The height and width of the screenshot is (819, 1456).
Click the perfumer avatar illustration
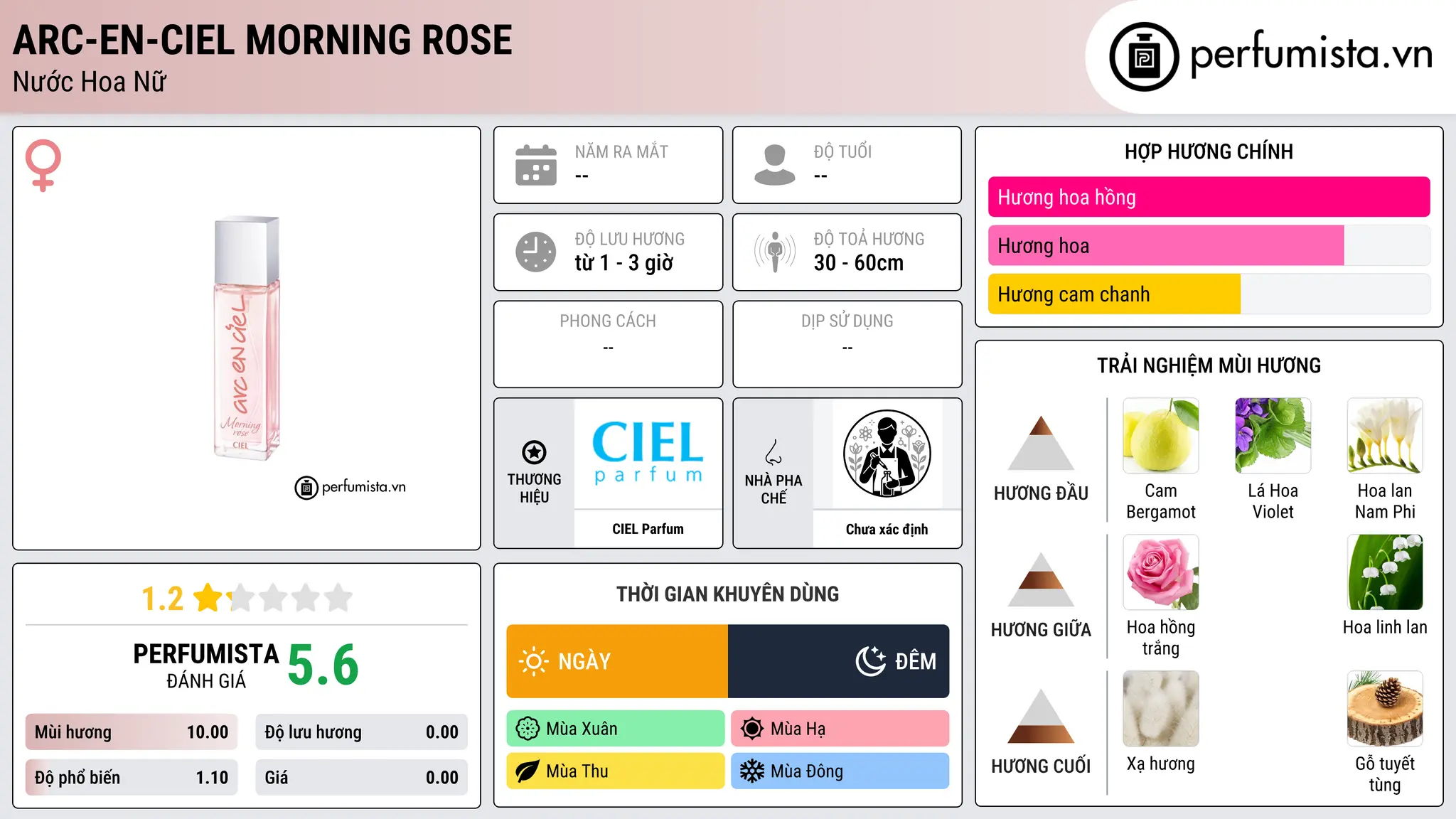[887, 454]
